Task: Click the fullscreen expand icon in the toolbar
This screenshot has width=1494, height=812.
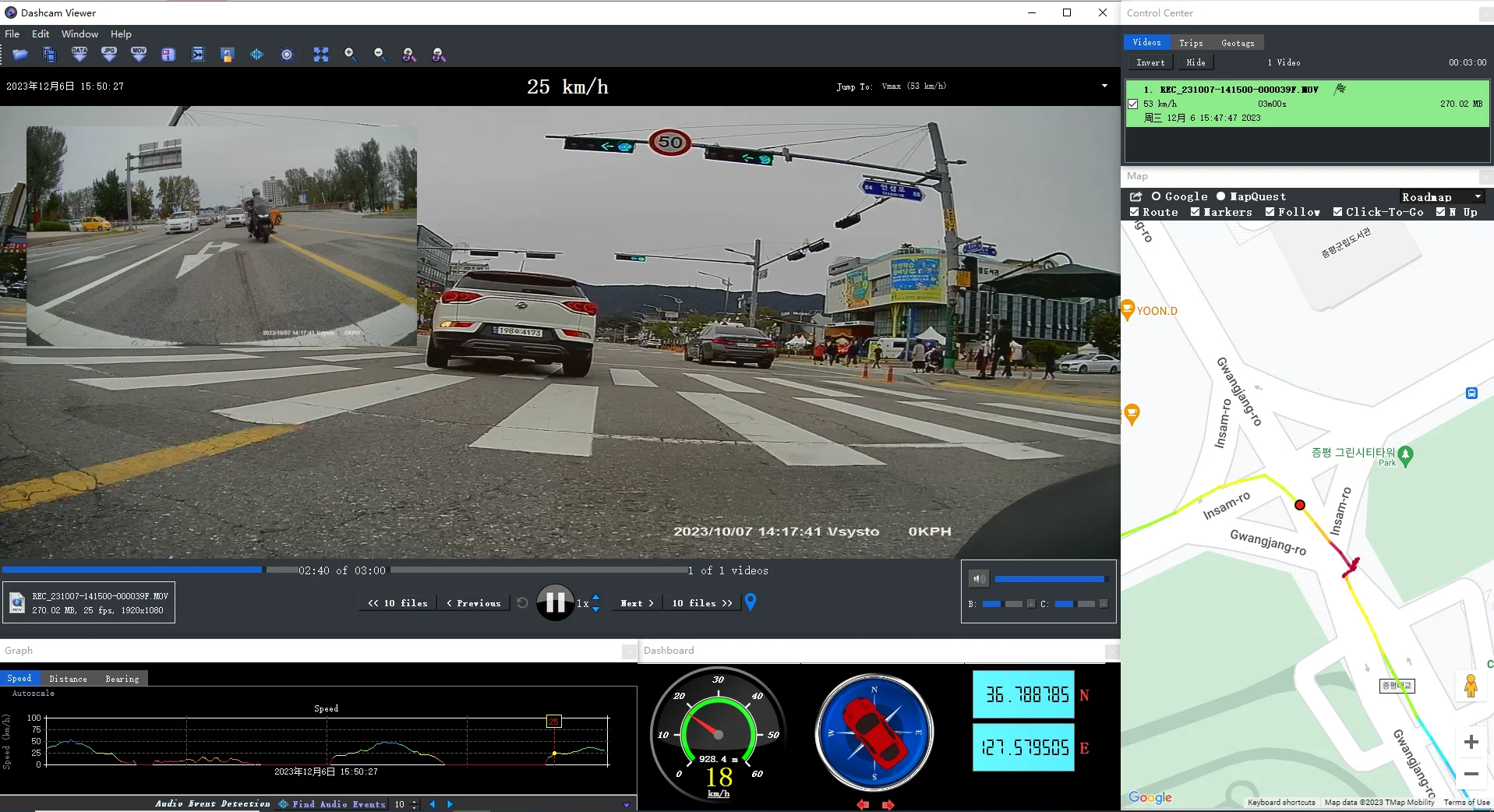Action: coord(320,55)
